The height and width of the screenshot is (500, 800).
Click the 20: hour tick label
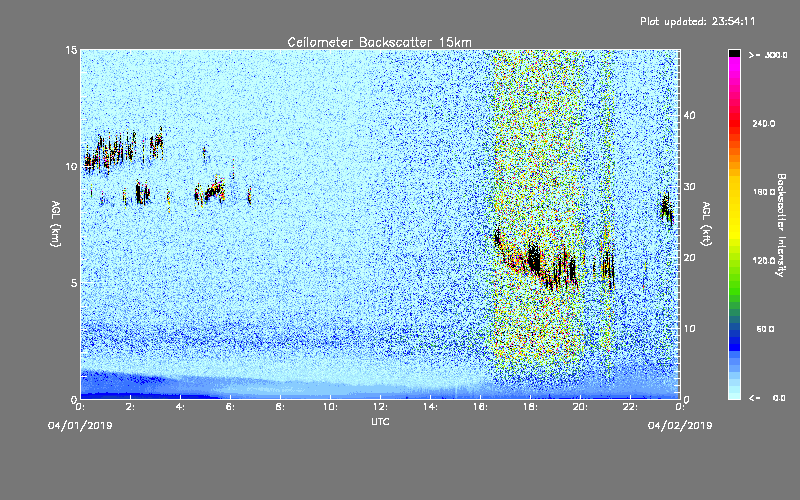click(580, 407)
